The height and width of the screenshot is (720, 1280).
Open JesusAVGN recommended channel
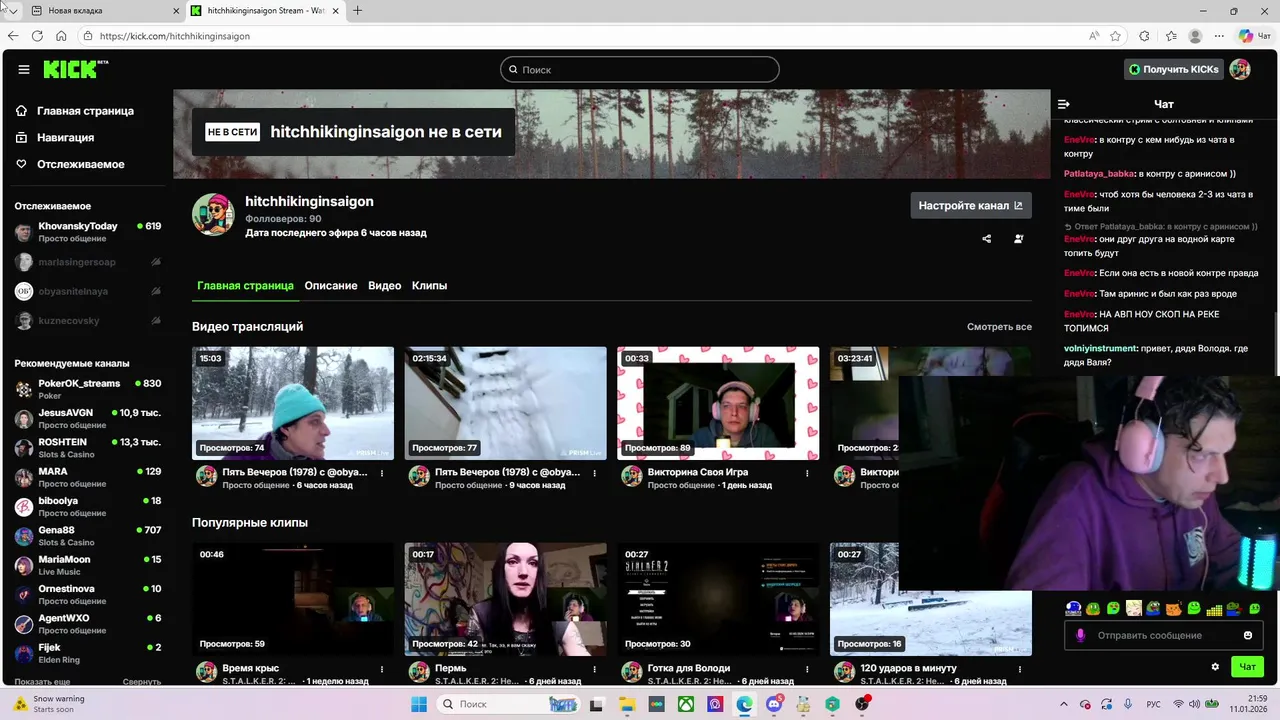click(x=88, y=418)
